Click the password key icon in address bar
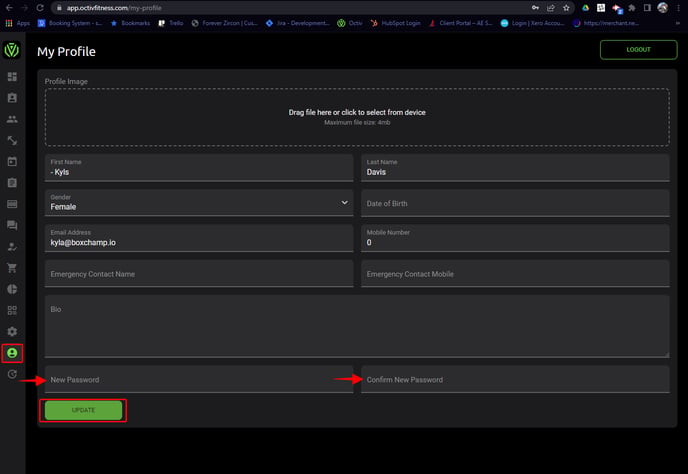Viewport: 688px width, 474px height. 535,7
